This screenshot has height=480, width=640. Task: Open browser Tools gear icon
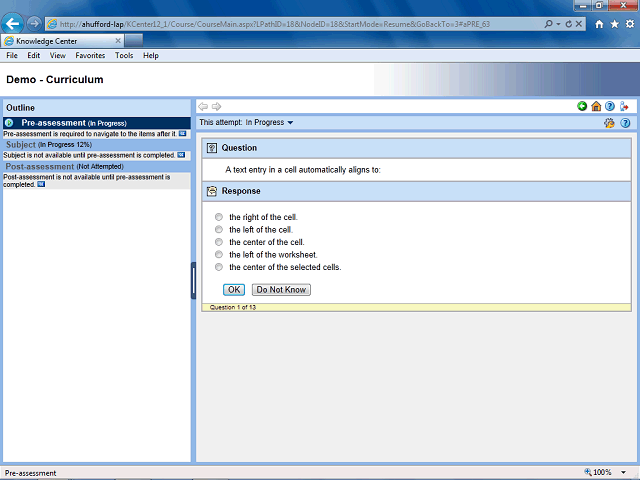point(630,24)
